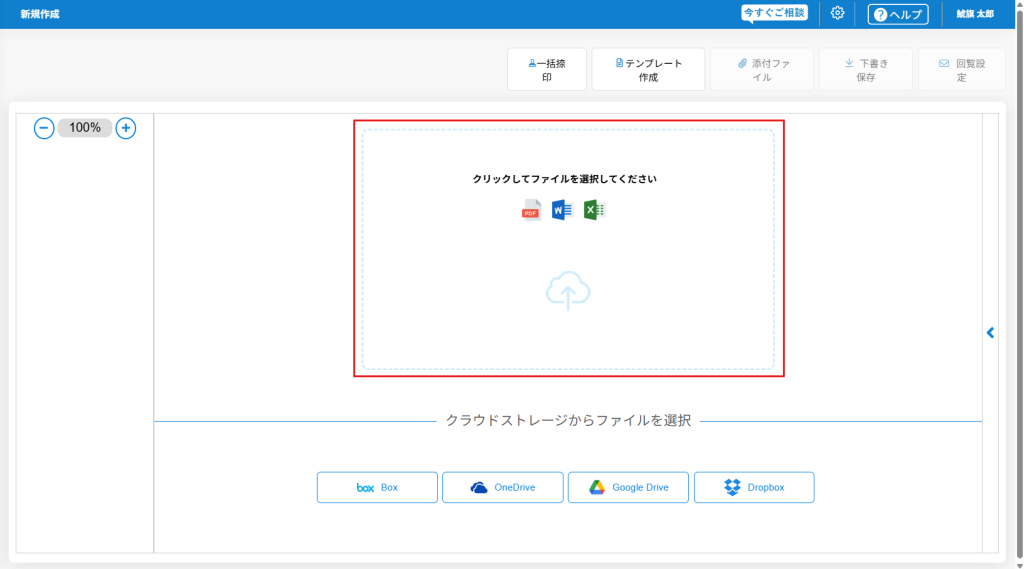Select file from Box cloud storage
This screenshot has width=1024, height=569.
(377, 487)
